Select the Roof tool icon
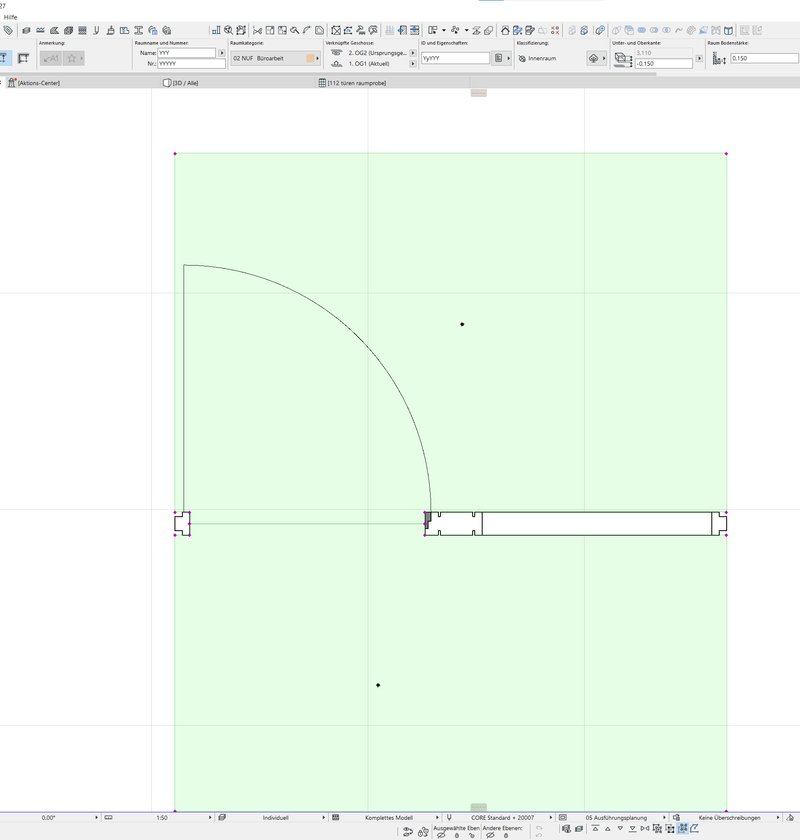This screenshot has height=840, width=800. click(54, 31)
